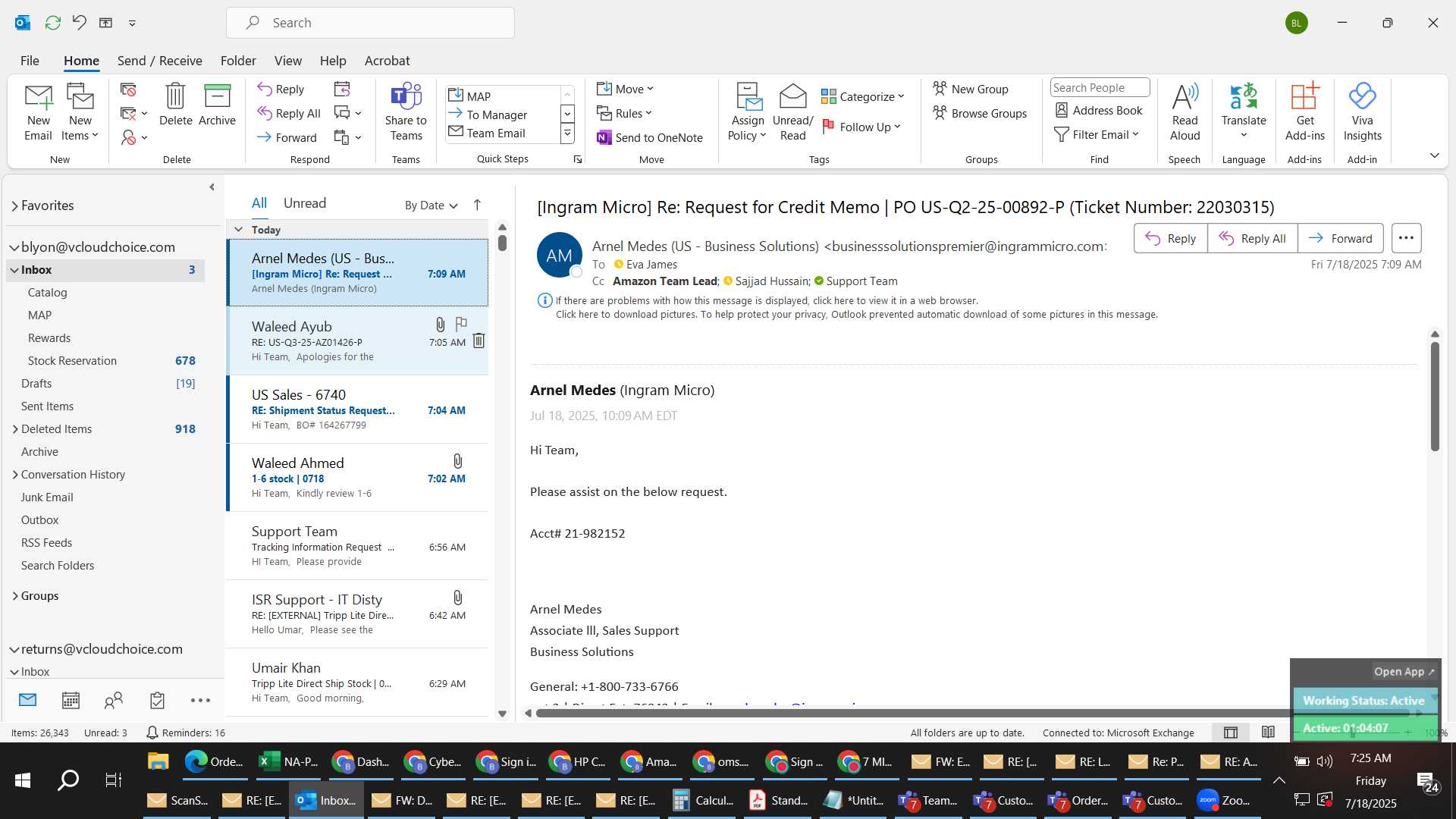
Task: Open more navigation options ellipsis
Action: tap(200, 700)
